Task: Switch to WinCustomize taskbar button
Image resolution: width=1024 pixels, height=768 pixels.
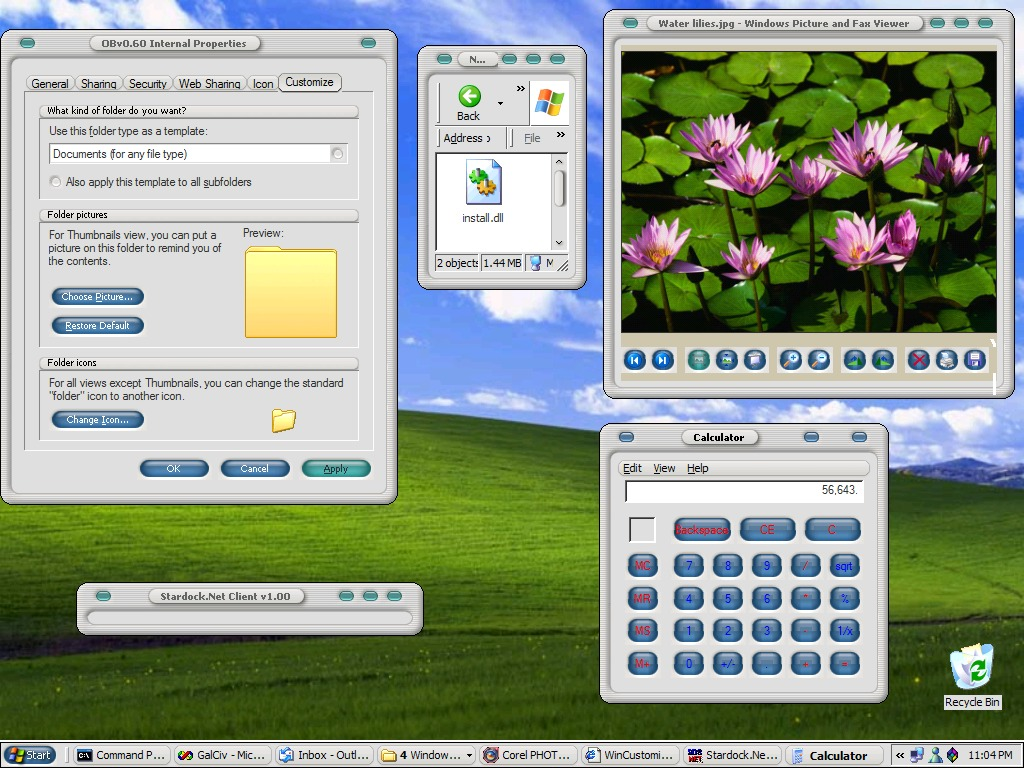Action: pyautogui.click(x=631, y=755)
